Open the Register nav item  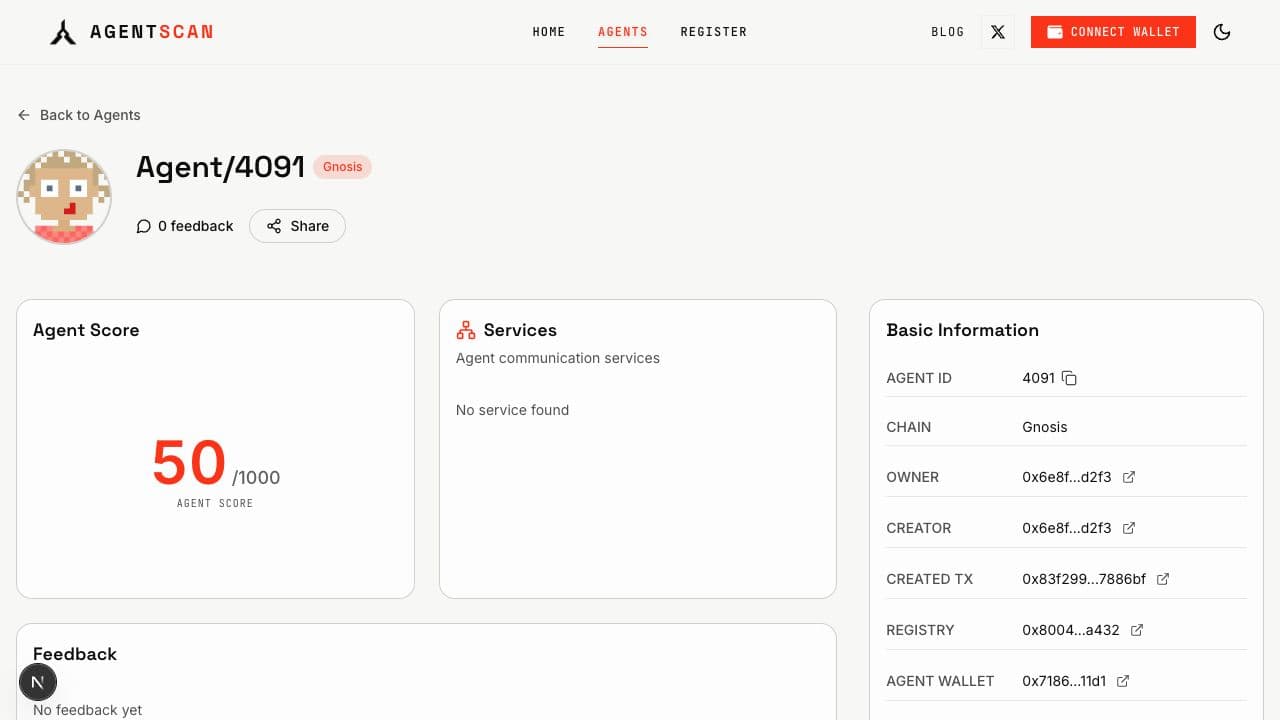(714, 32)
